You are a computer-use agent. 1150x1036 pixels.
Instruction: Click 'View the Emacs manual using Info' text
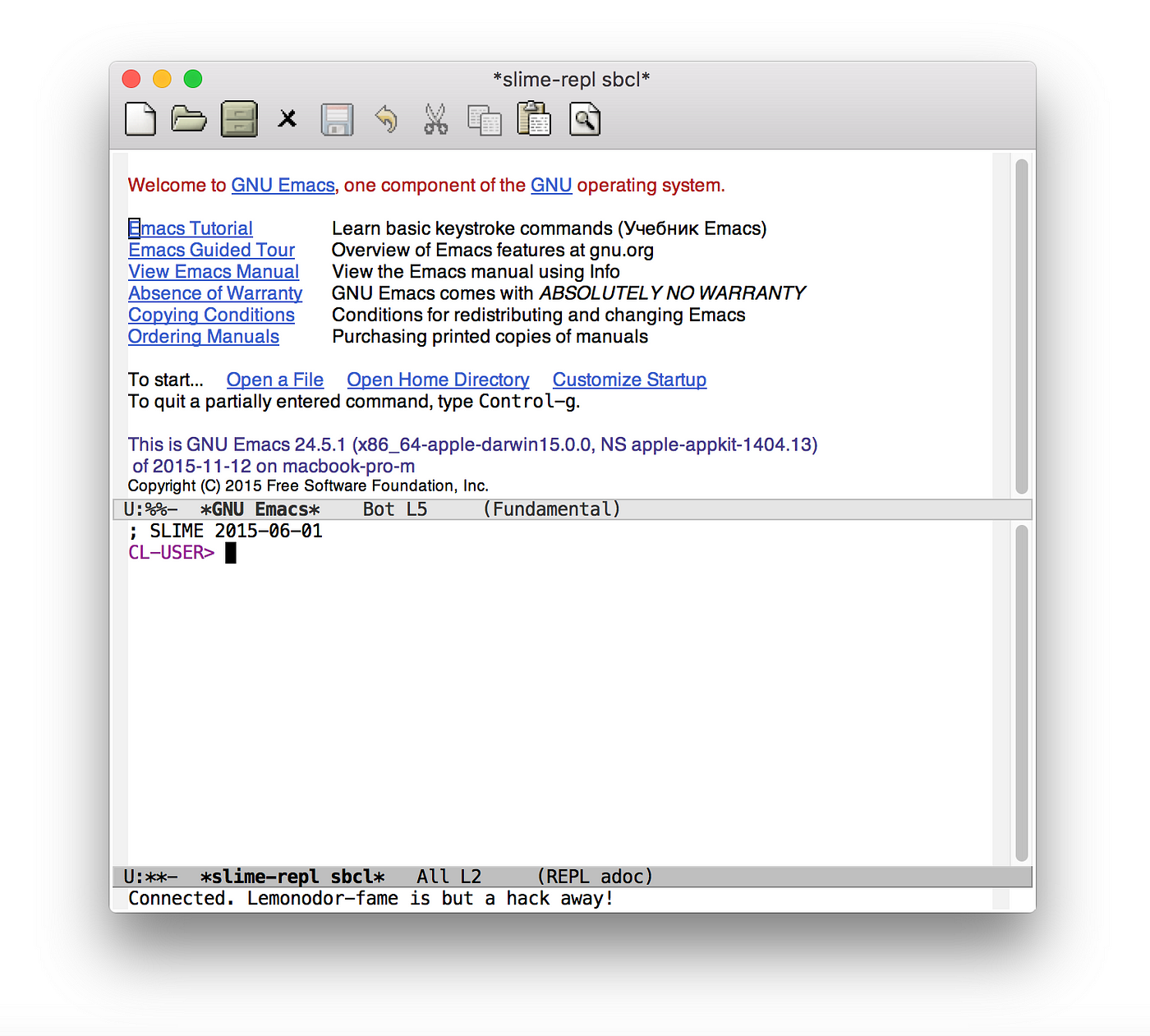tap(476, 272)
